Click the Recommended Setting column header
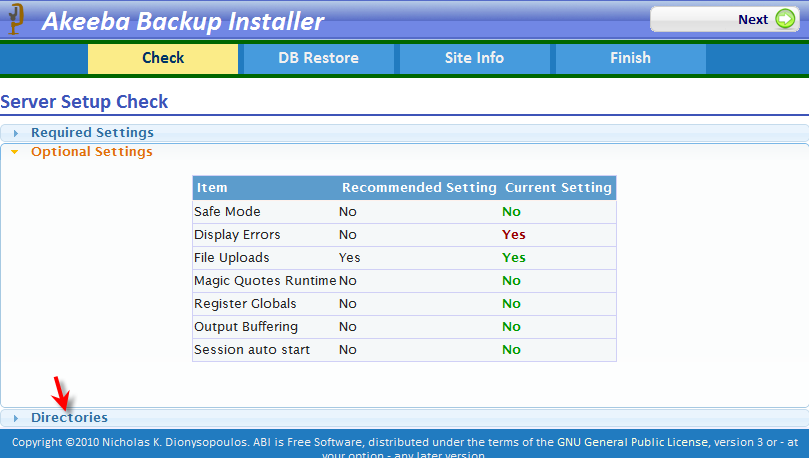Screen dimensions: 809x458 pos(419,188)
